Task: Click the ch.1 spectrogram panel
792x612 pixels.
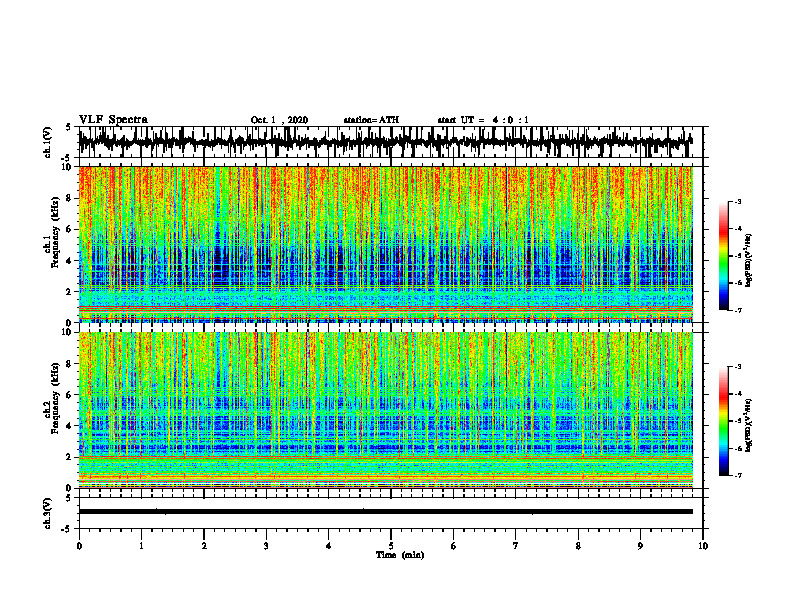Action: (385, 244)
